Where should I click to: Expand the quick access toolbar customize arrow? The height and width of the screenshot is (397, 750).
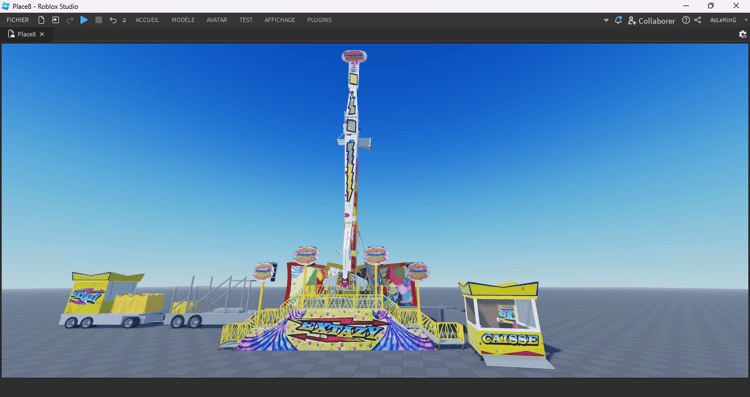(124, 21)
